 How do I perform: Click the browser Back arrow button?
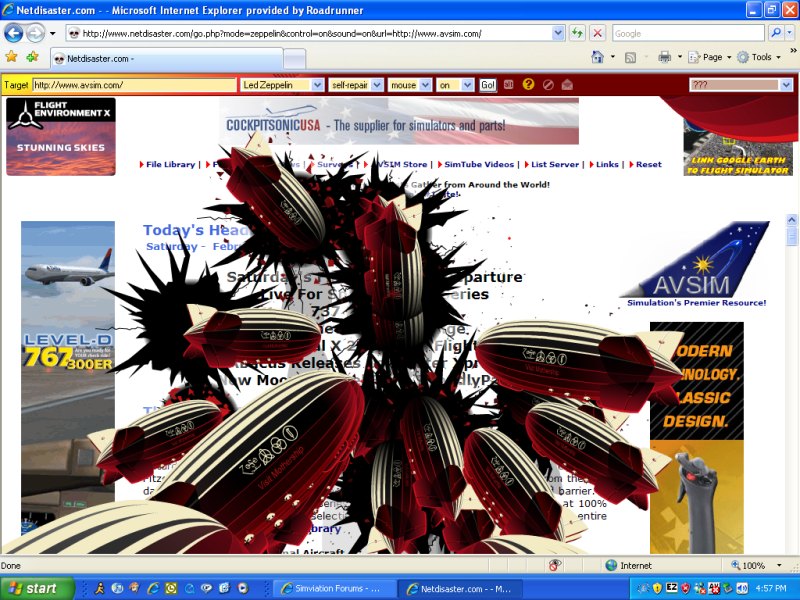(14, 34)
